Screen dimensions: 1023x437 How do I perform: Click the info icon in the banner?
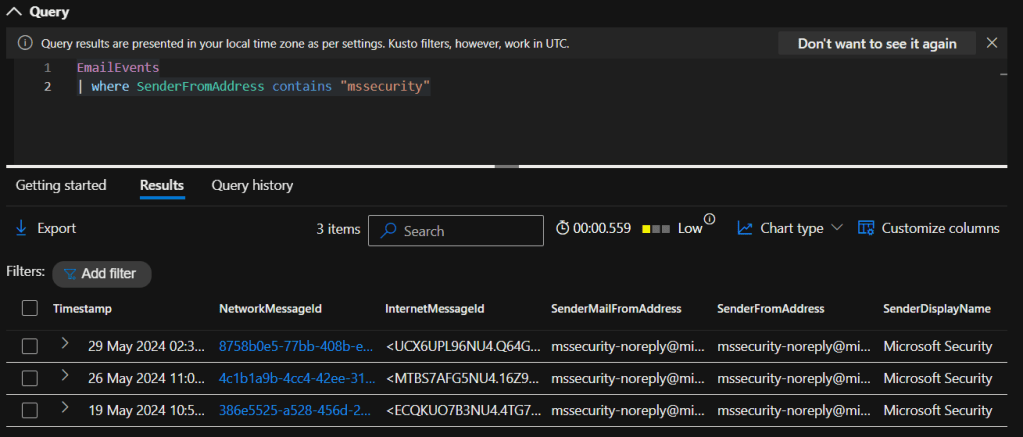(x=25, y=44)
